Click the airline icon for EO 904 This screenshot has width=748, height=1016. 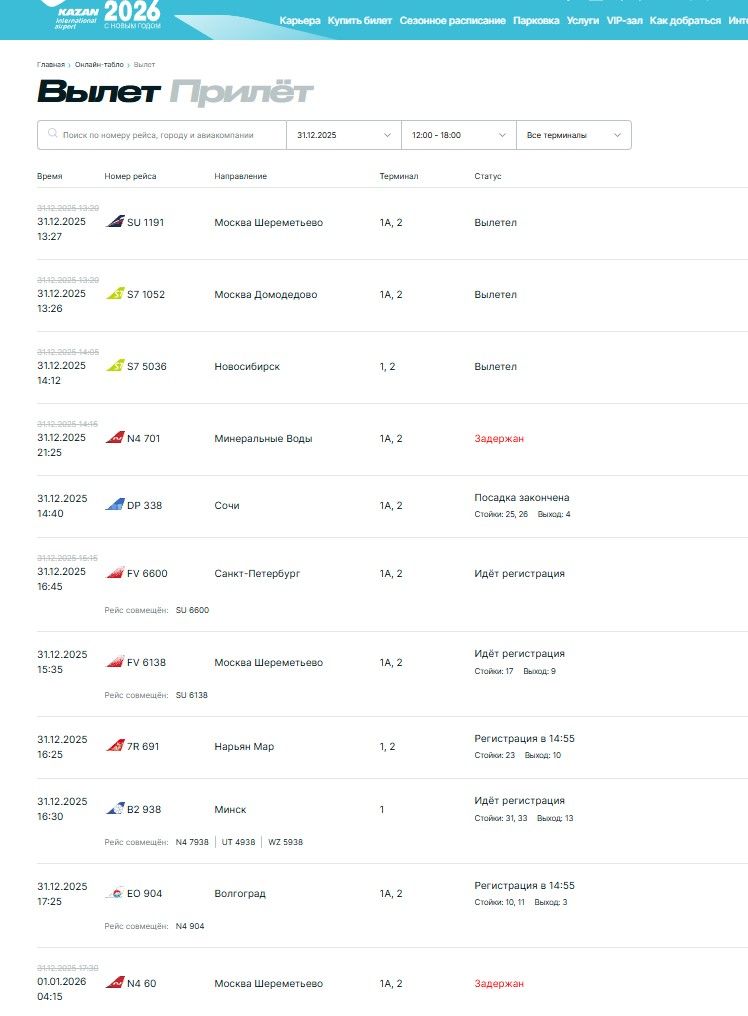(x=115, y=893)
